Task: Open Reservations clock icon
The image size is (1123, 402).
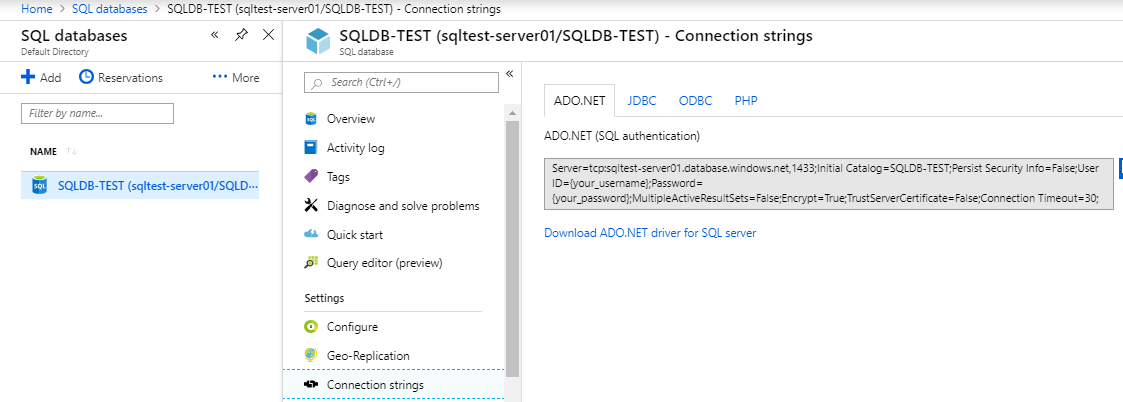Action: click(86, 77)
